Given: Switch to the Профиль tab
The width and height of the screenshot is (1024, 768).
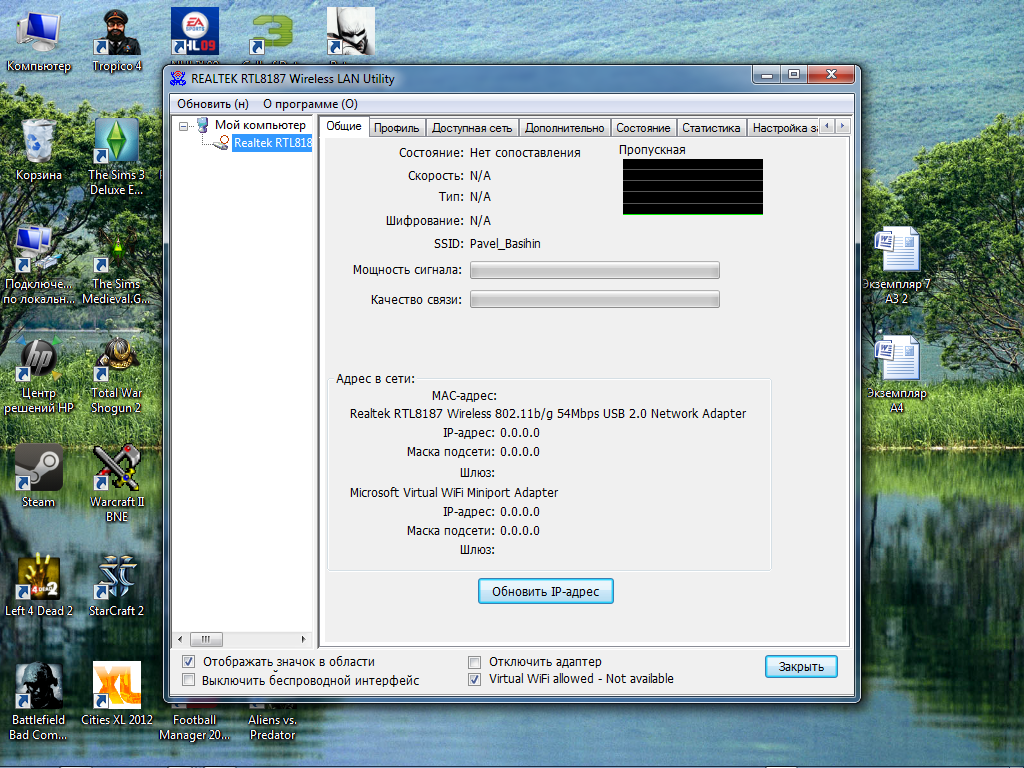Looking at the screenshot, I should (396, 128).
